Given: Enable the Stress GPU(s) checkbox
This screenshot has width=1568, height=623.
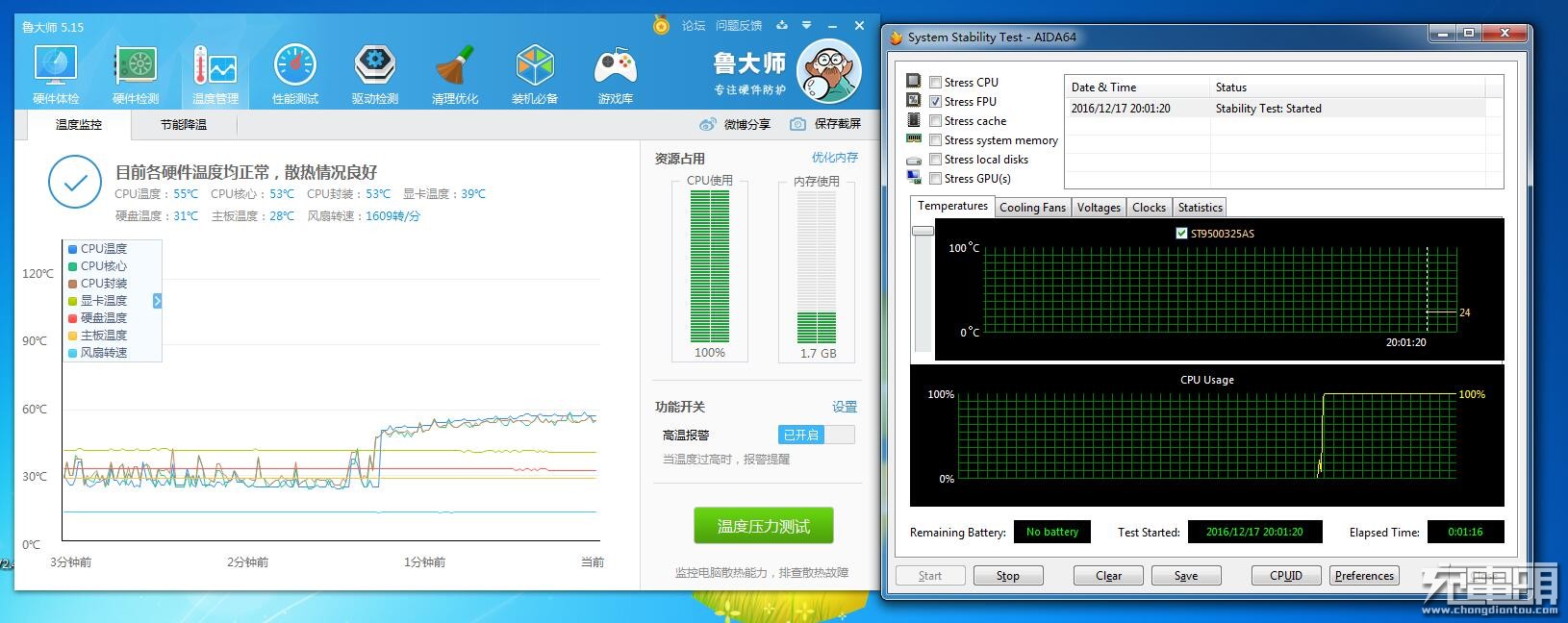Looking at the screenshot, I should tap(935, 179).
